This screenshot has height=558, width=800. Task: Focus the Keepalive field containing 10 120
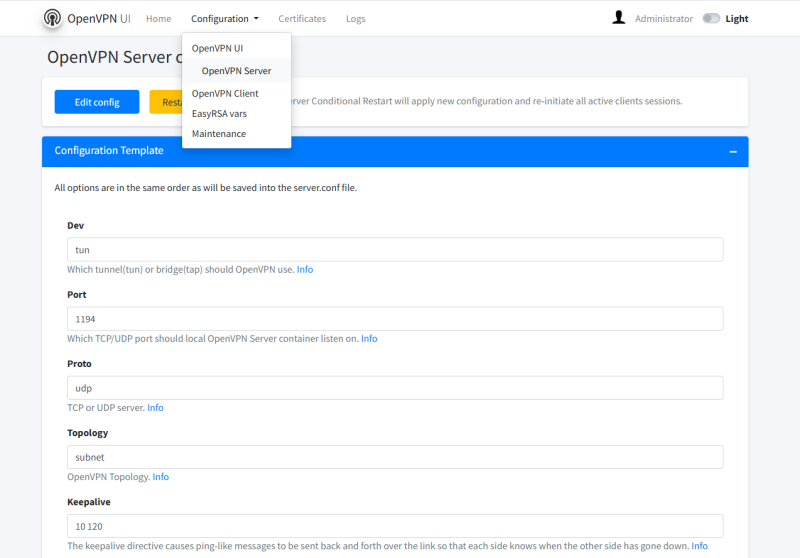(395, 526)
